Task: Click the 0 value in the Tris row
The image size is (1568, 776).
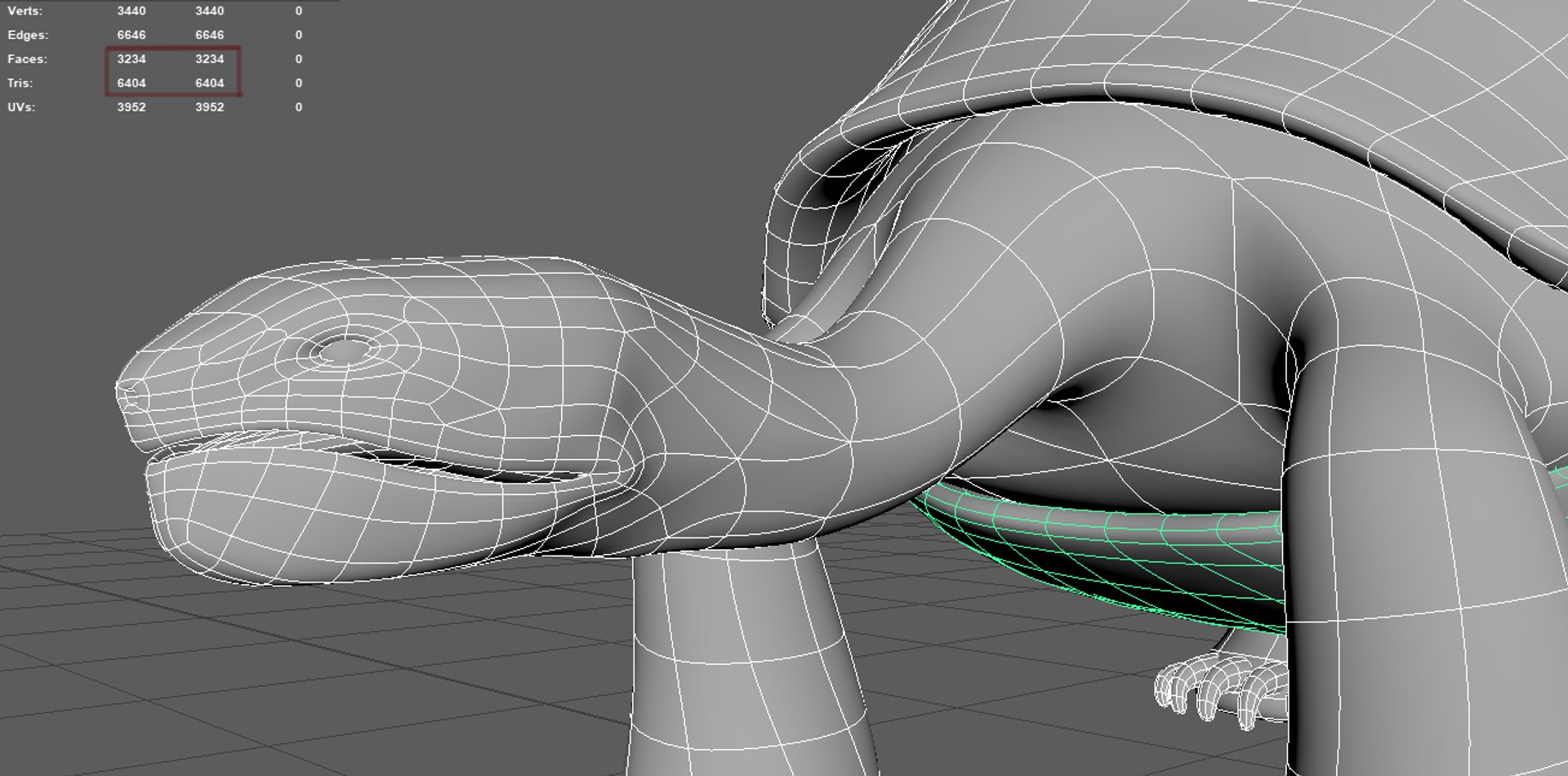Action: pyautogui.click(x=299, y=83)
